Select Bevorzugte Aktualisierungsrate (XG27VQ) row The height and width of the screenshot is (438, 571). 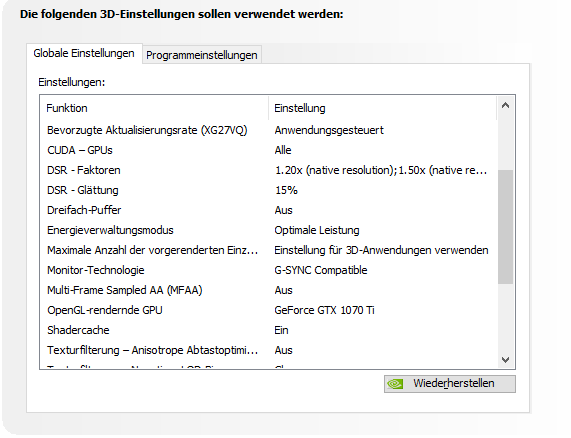pos(268,130)
